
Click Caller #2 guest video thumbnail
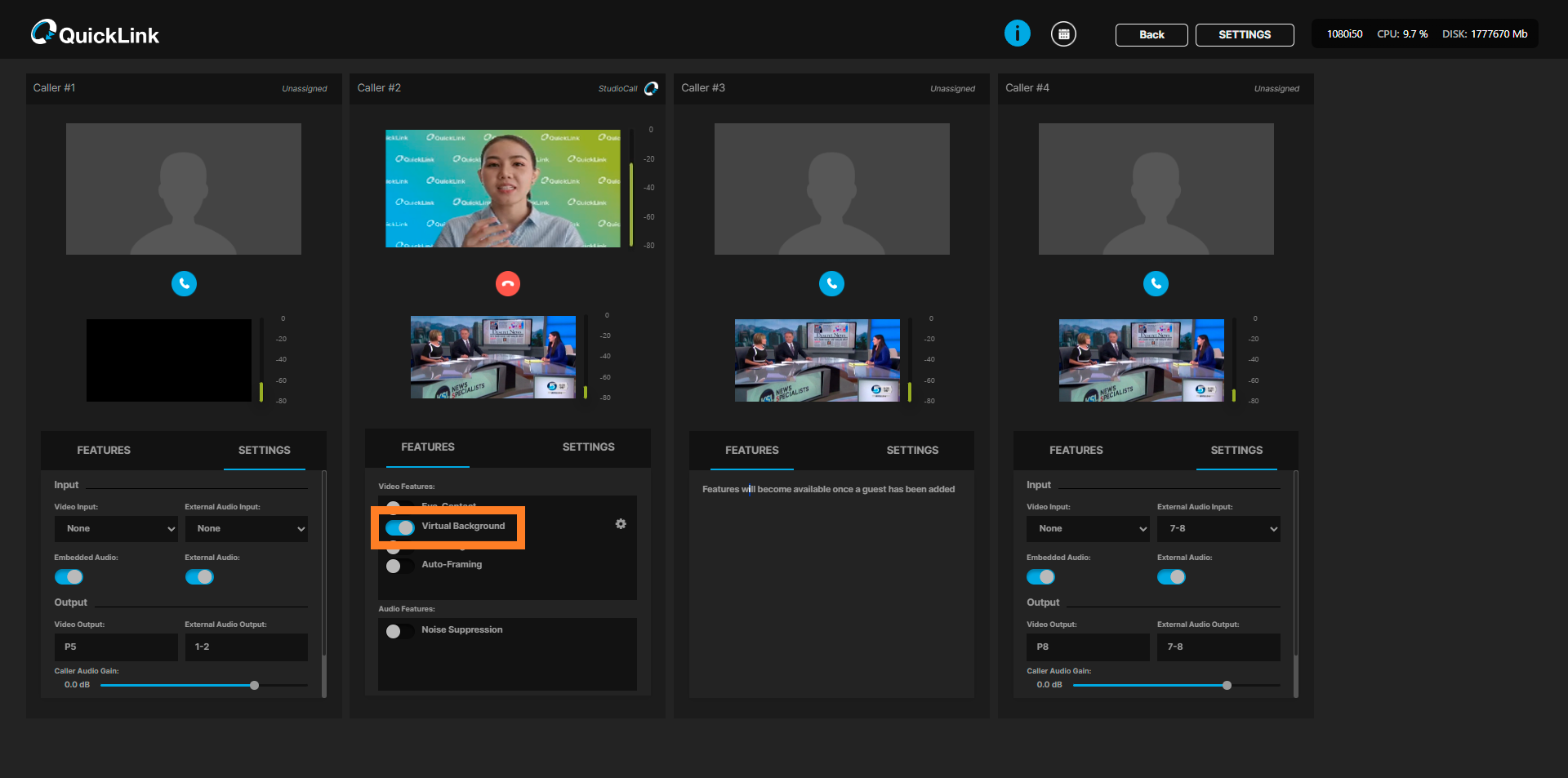pos(502,189)
